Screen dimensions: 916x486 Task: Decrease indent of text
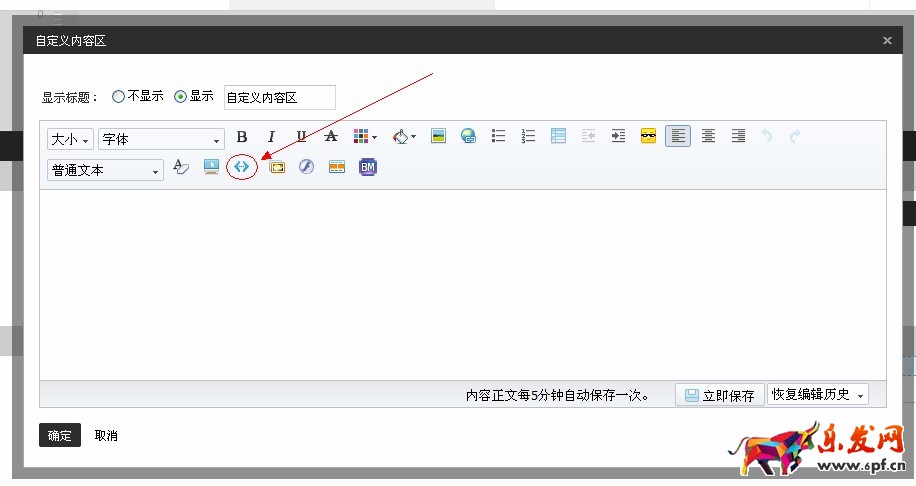pos(588,136)
